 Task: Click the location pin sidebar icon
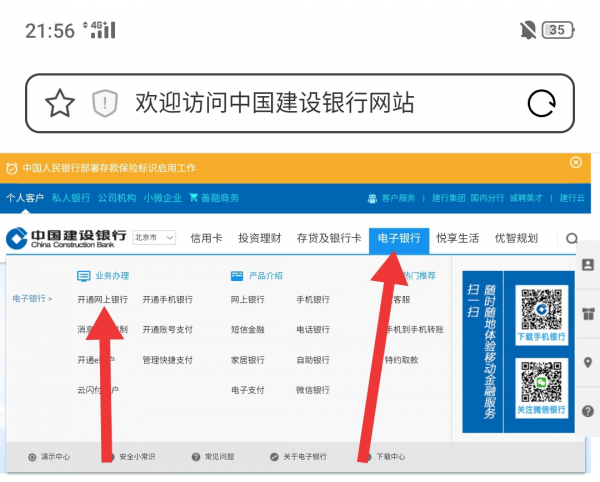(588, 362)
